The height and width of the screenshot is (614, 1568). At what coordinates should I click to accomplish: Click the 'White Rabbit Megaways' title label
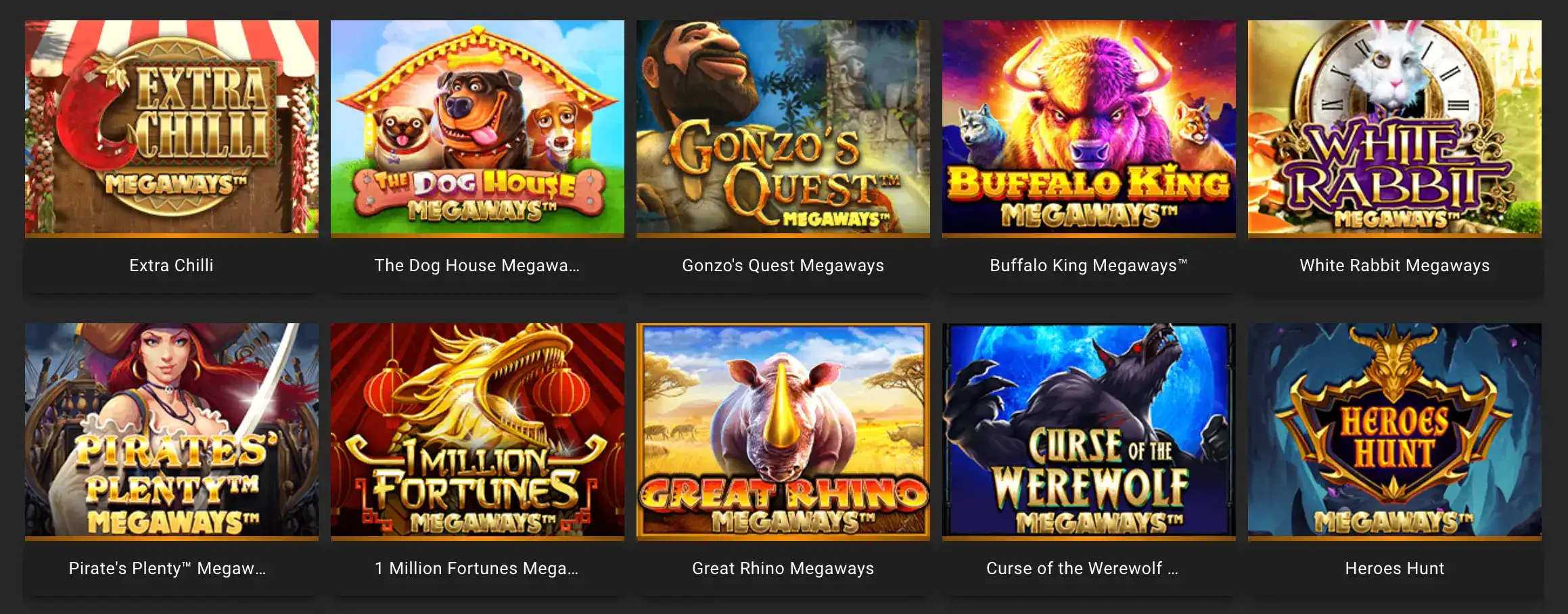(1395, 266)
